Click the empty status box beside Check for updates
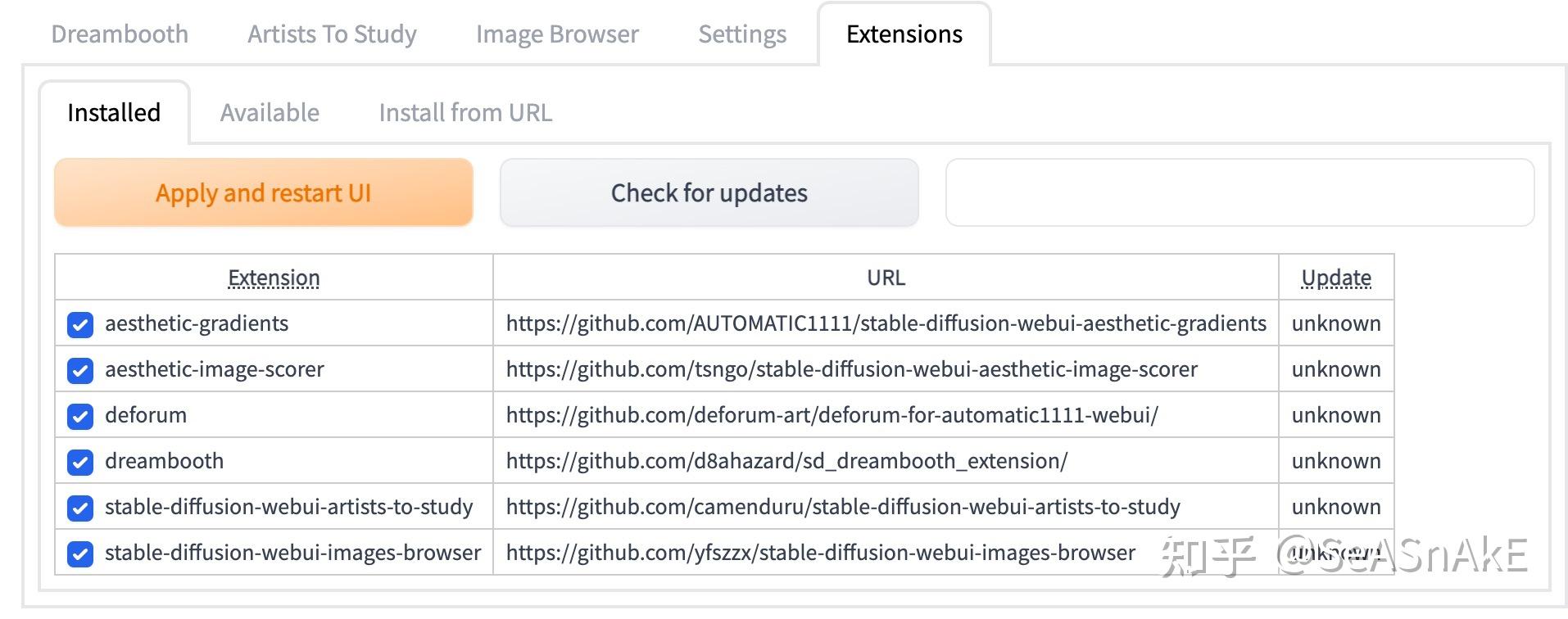Screen dimensions: 1568x619 1239,193
